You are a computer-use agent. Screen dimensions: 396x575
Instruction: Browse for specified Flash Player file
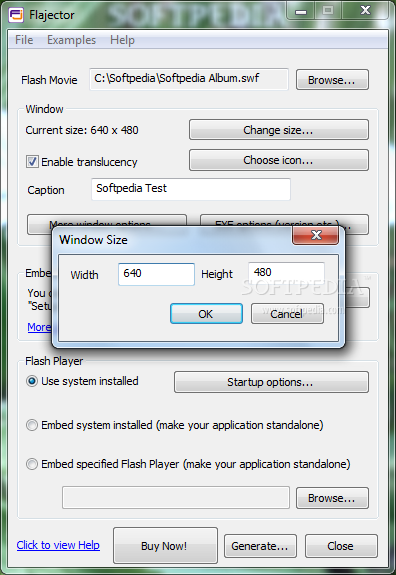pos(332,498)
